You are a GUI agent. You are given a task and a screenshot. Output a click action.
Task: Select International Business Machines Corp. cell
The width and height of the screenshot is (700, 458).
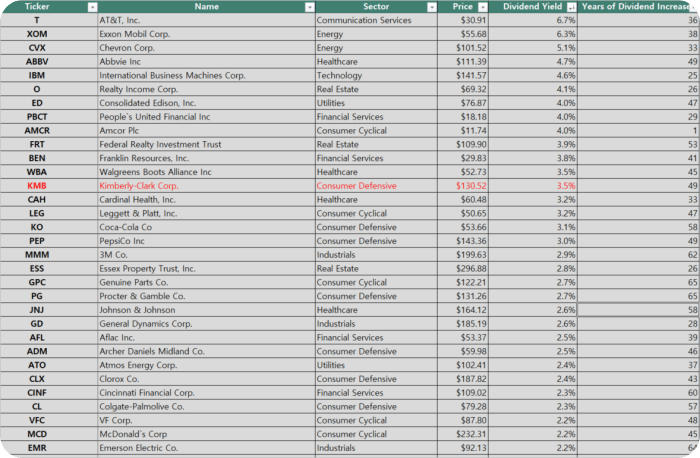click(x=206, y=75)
